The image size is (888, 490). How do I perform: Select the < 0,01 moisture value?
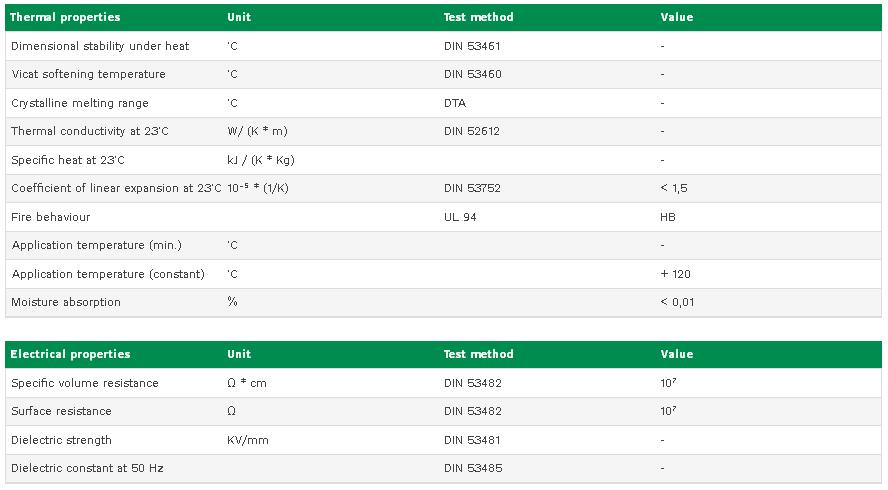(x=677, y=302)
